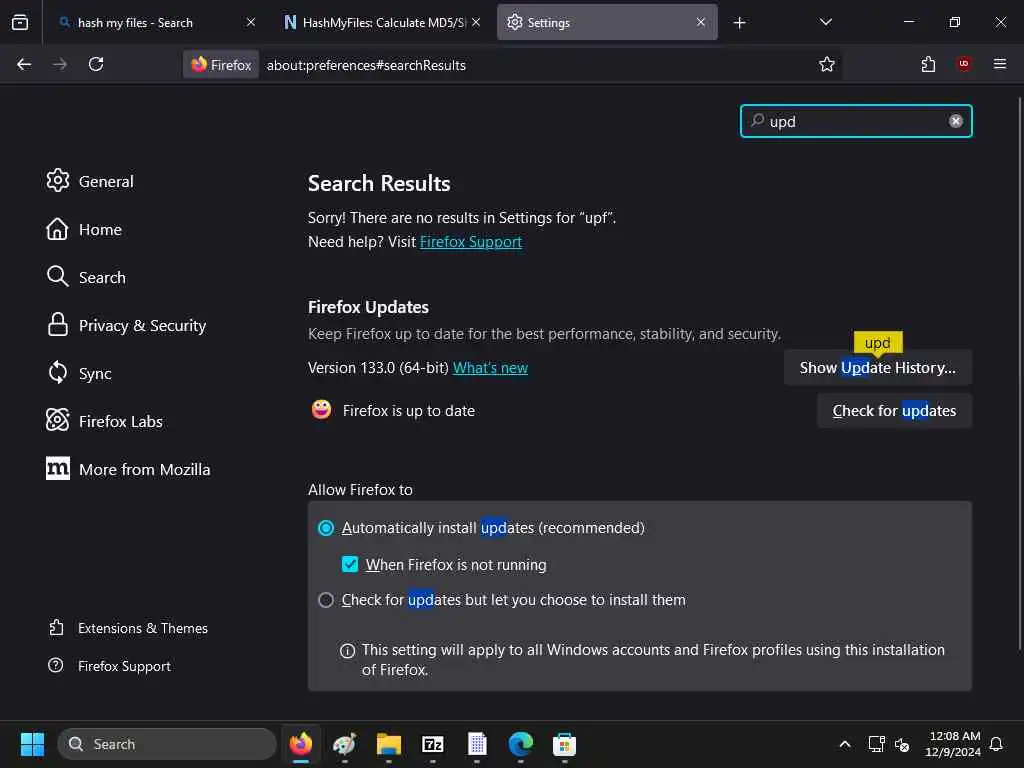This screenshot has width=1024, height=768.
Task: Click the settings page vertical scrollbar
Action: tap(1019, 374)
